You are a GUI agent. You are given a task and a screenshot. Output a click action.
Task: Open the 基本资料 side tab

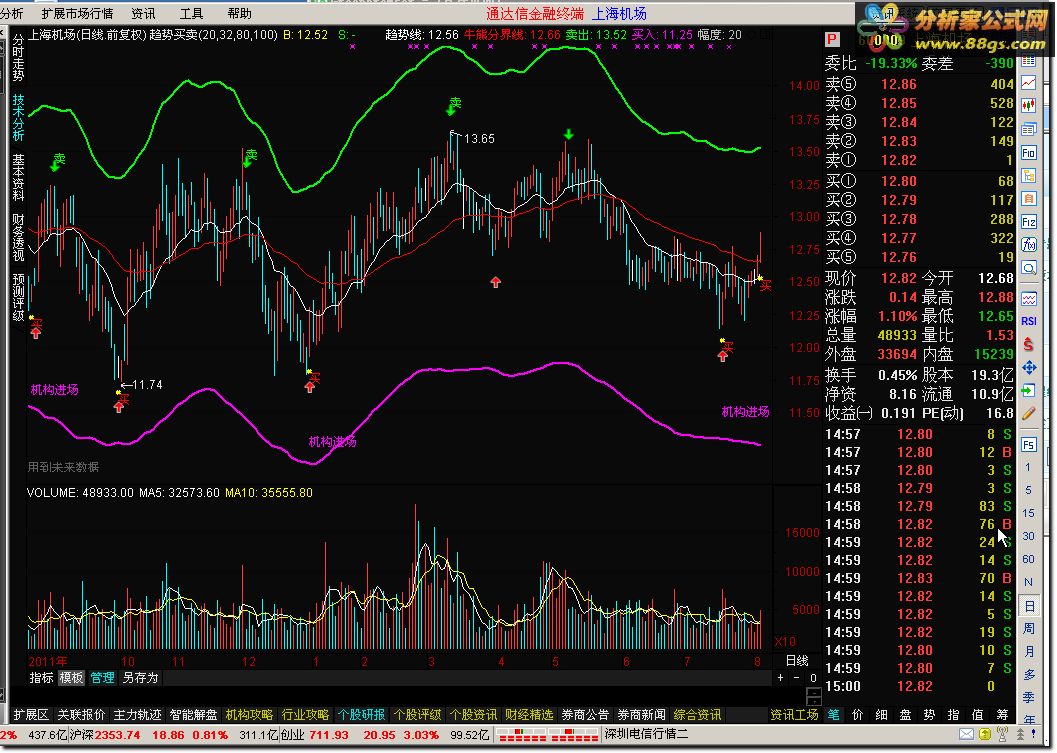click(x=18, y=177)
